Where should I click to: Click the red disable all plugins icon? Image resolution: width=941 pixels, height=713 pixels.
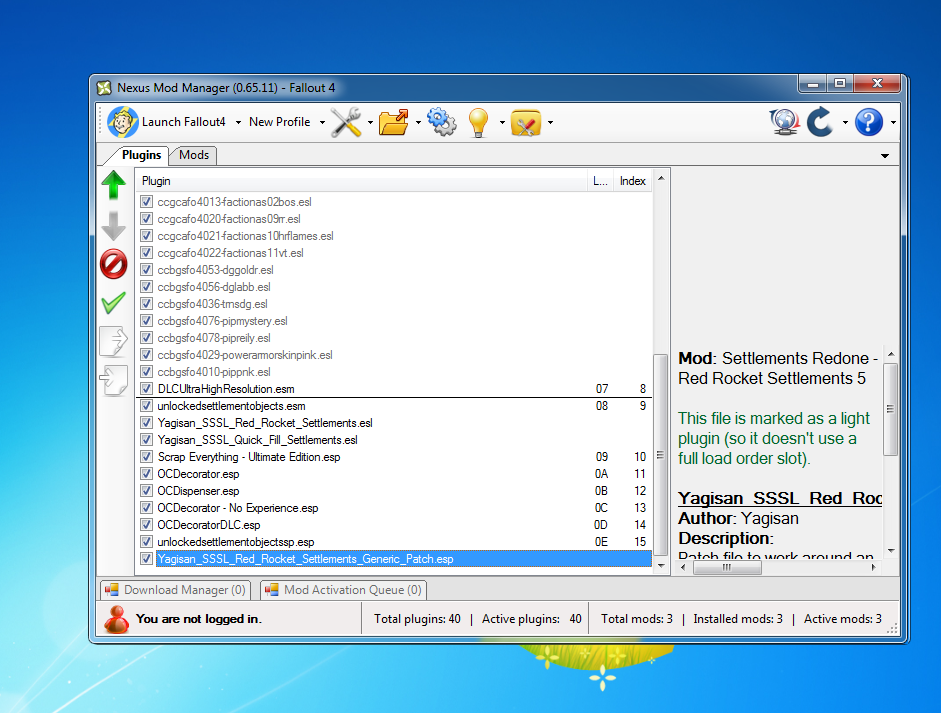pos(113,264)
